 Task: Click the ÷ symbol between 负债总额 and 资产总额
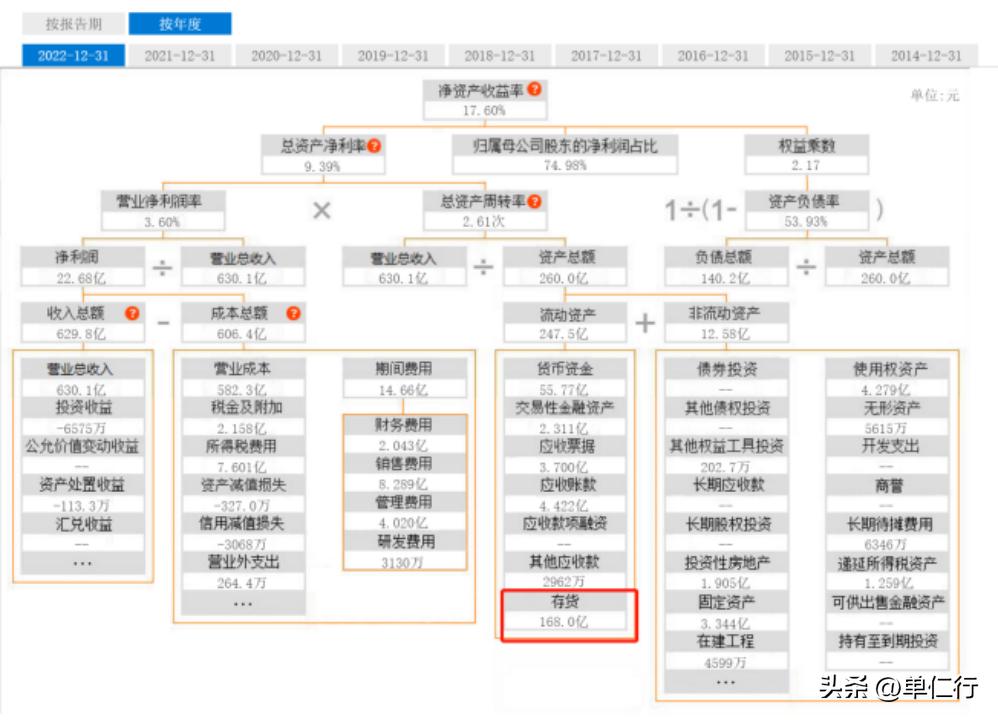(809, 266)
